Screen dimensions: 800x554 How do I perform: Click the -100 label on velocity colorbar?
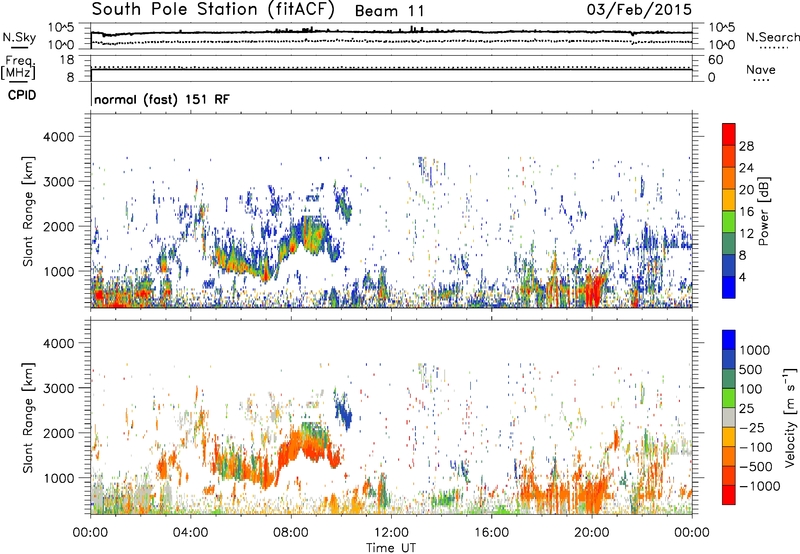point(756,447)
